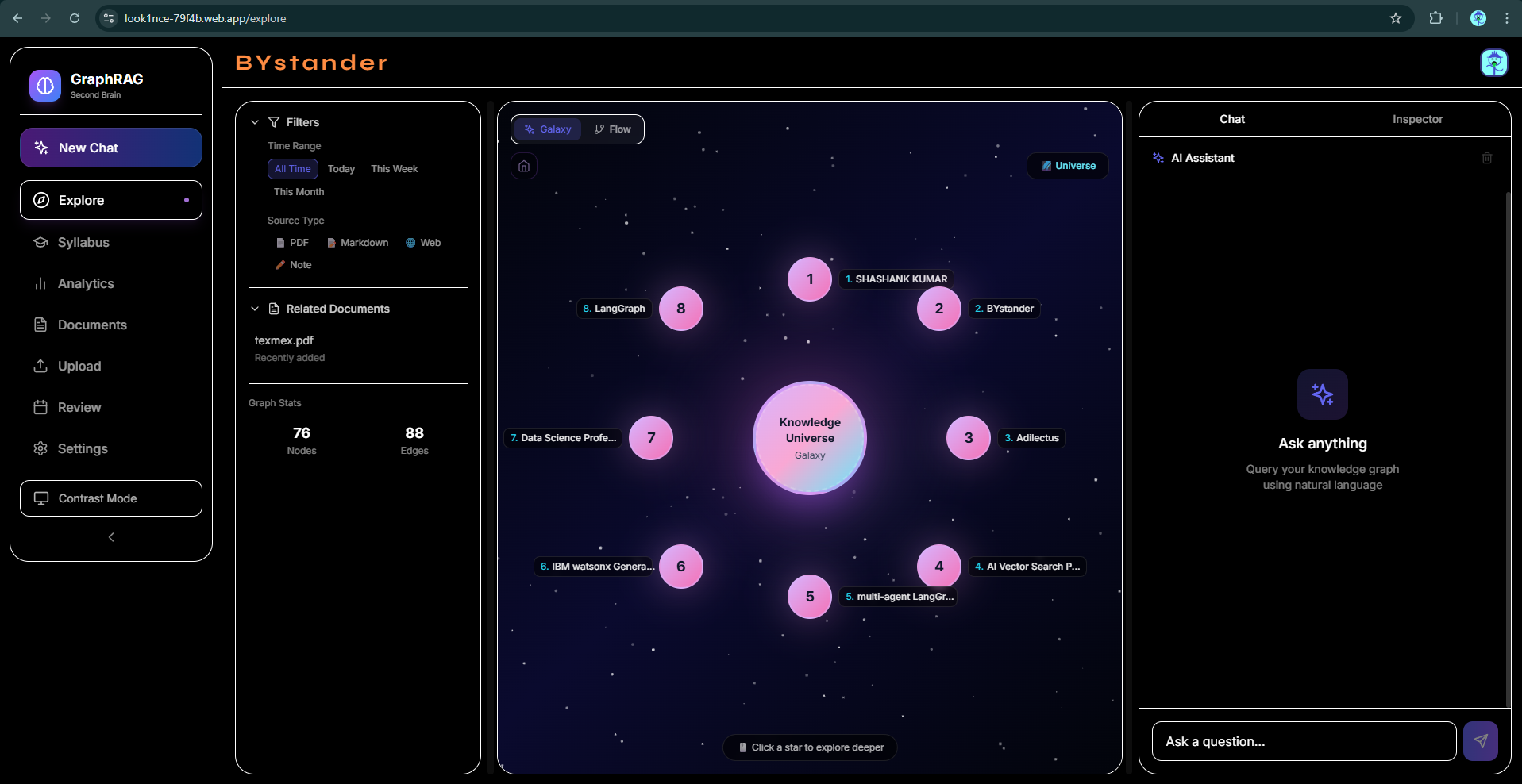
Task: Clear chat with the trash icon
Action: tap(1487, 158)
